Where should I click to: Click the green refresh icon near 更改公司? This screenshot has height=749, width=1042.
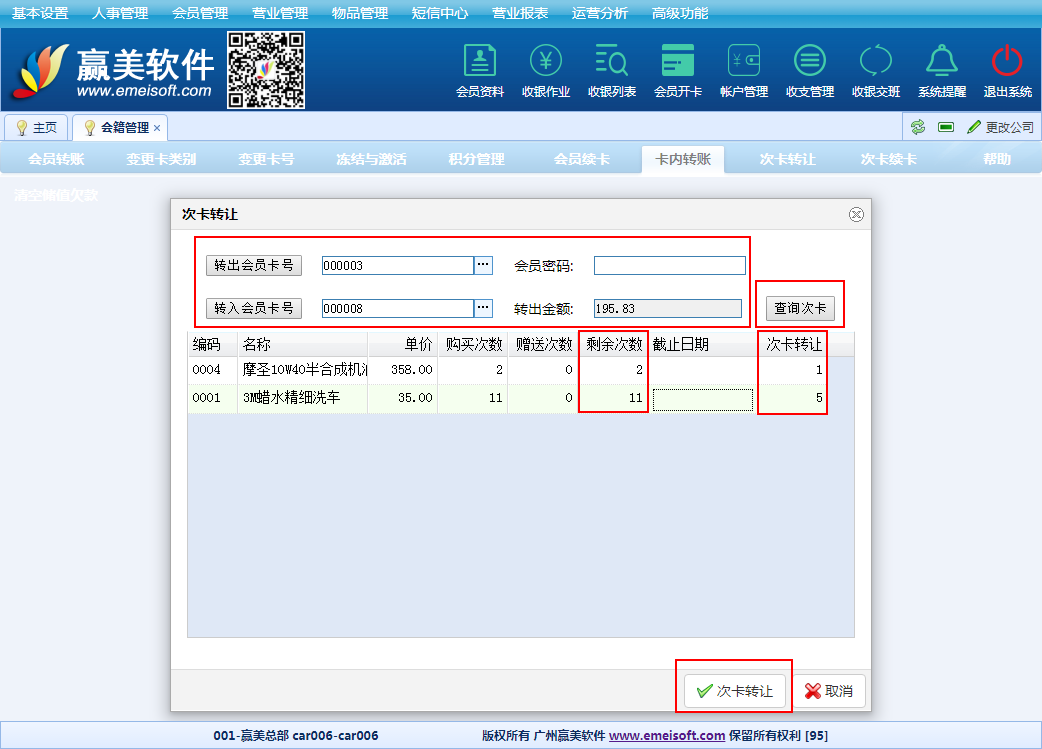click(x=917, y=127)
